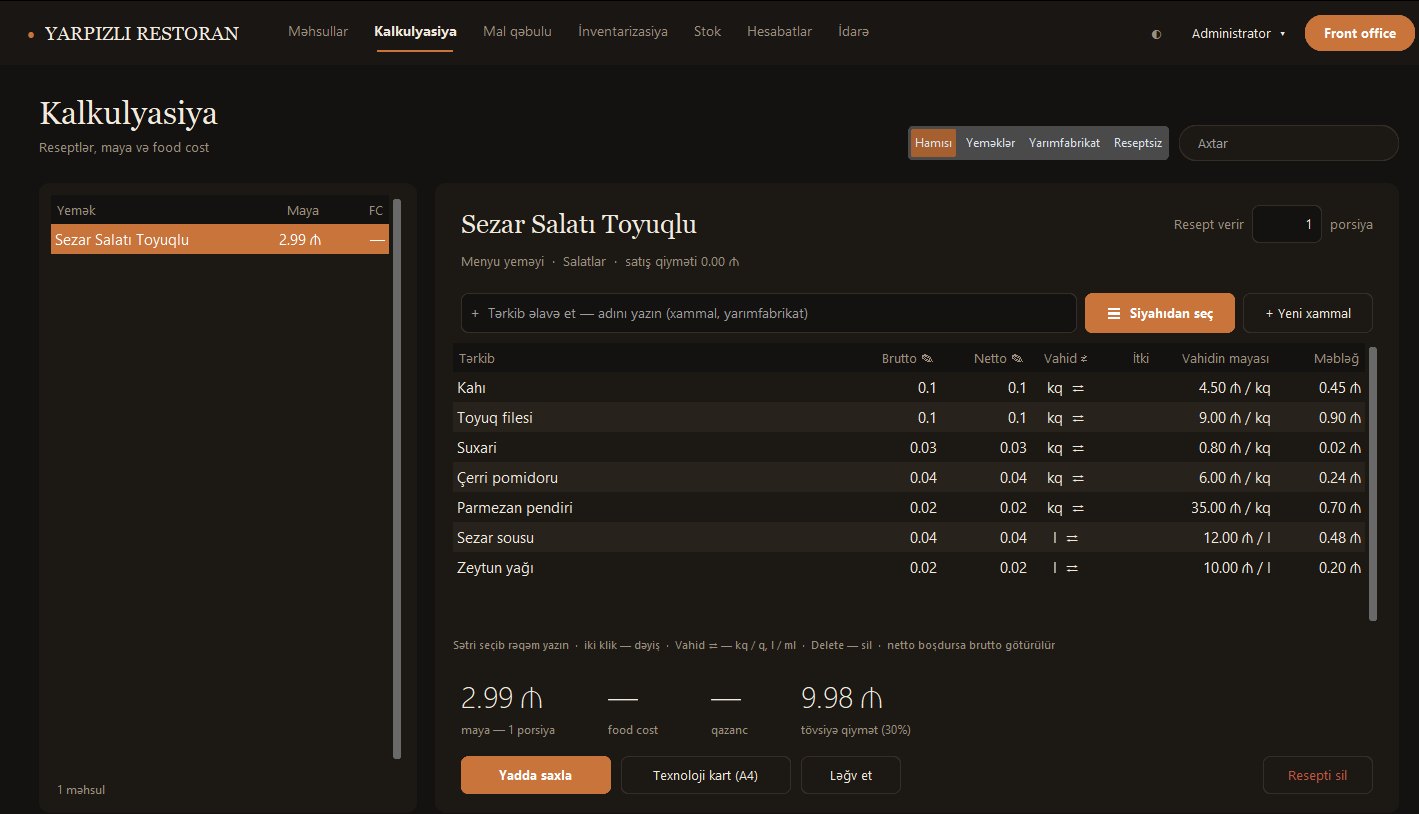1419x814 pixels.
Task: Add a new raw item with Yeni xammal
Action: 1308,313
